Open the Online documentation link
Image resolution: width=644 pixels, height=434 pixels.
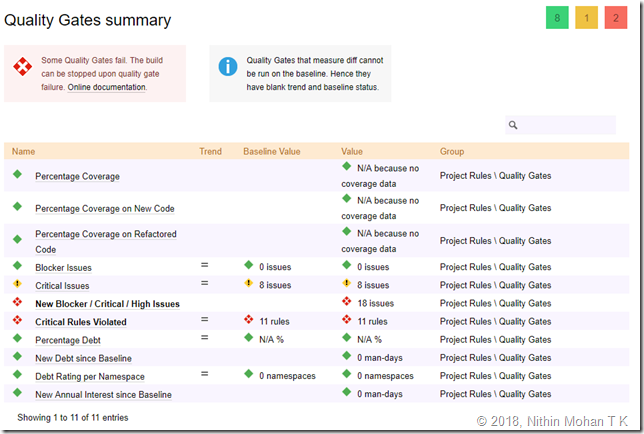click(106, 88)
